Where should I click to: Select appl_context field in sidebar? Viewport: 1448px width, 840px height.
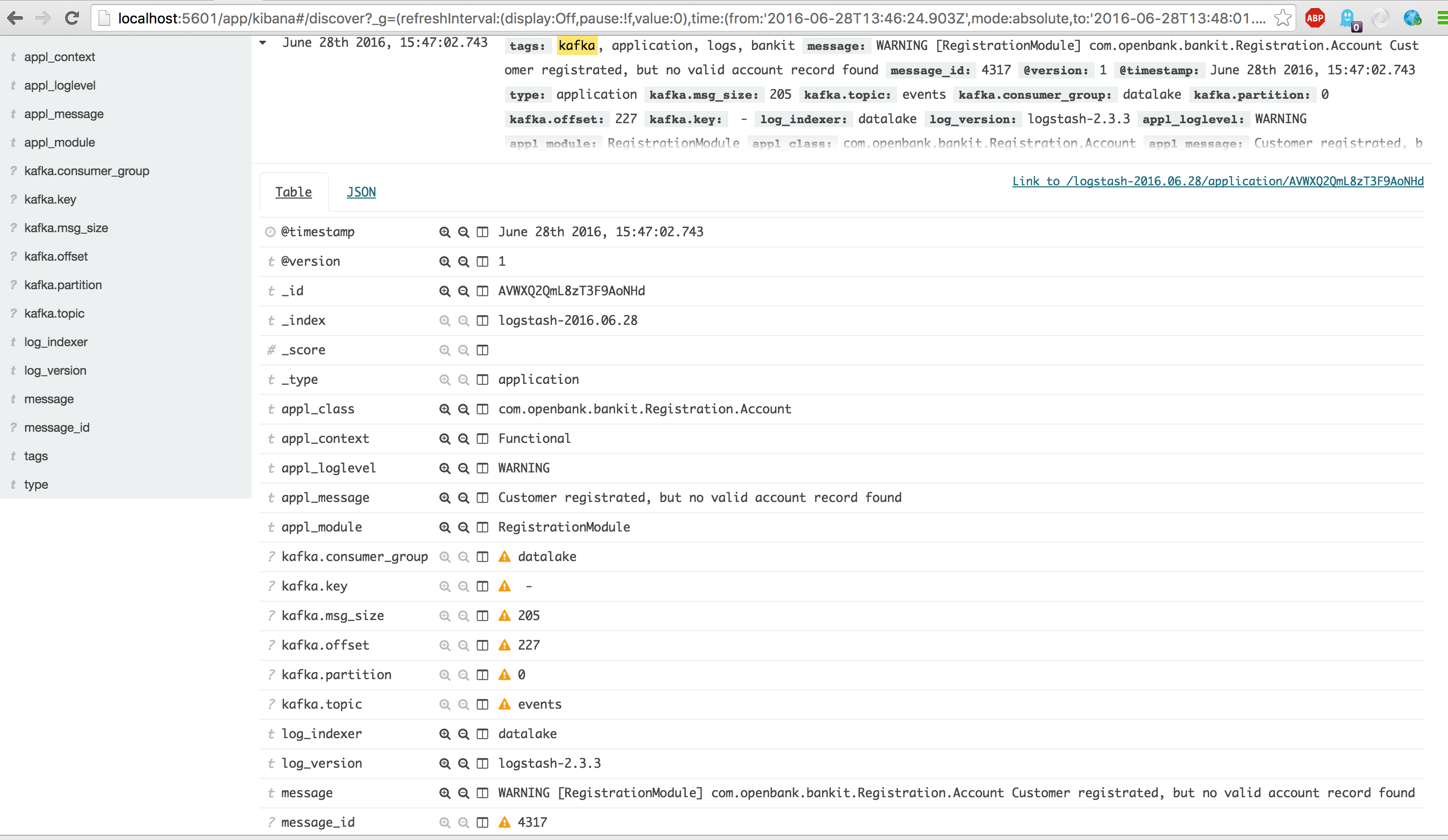point(59,57)
